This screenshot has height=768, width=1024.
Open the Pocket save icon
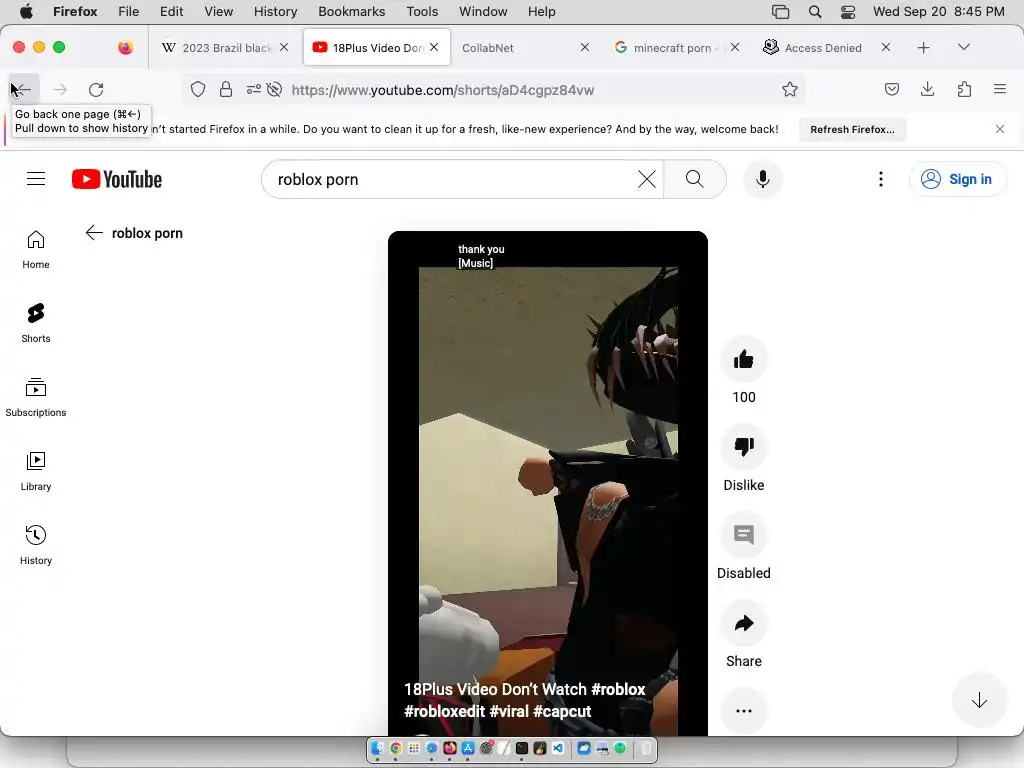891,89
